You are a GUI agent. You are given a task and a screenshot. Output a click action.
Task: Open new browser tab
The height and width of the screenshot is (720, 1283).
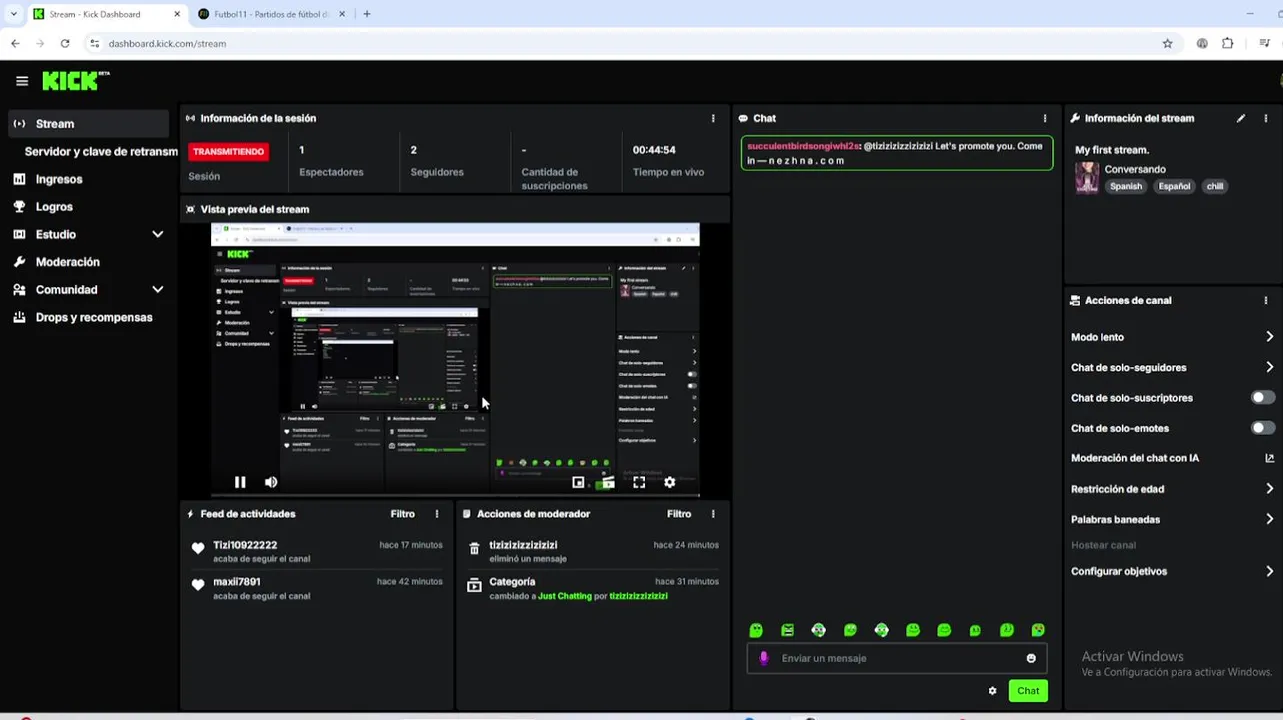pos(367,14)
